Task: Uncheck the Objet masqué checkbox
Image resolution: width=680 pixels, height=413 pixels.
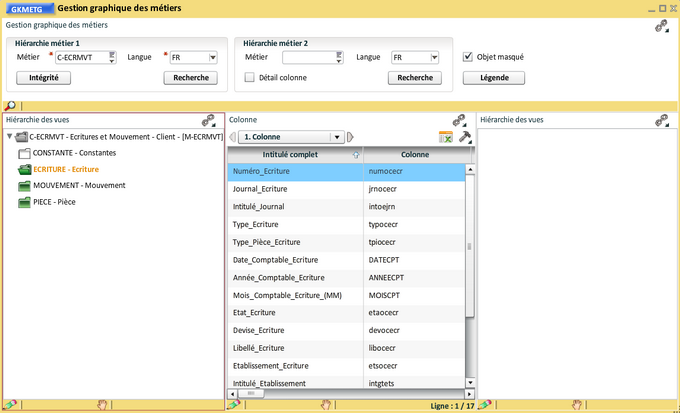Action: point(468,57)
